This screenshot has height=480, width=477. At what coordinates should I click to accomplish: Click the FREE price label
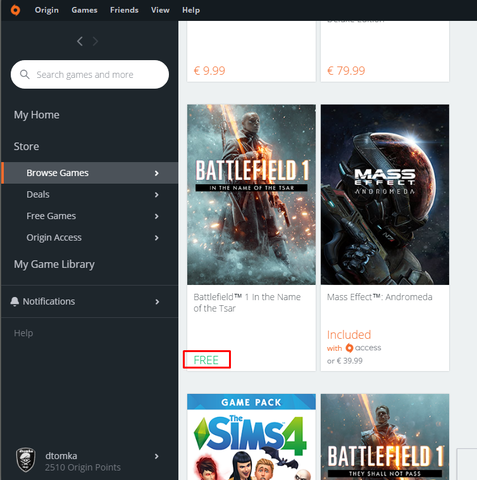tap(206, 360)
